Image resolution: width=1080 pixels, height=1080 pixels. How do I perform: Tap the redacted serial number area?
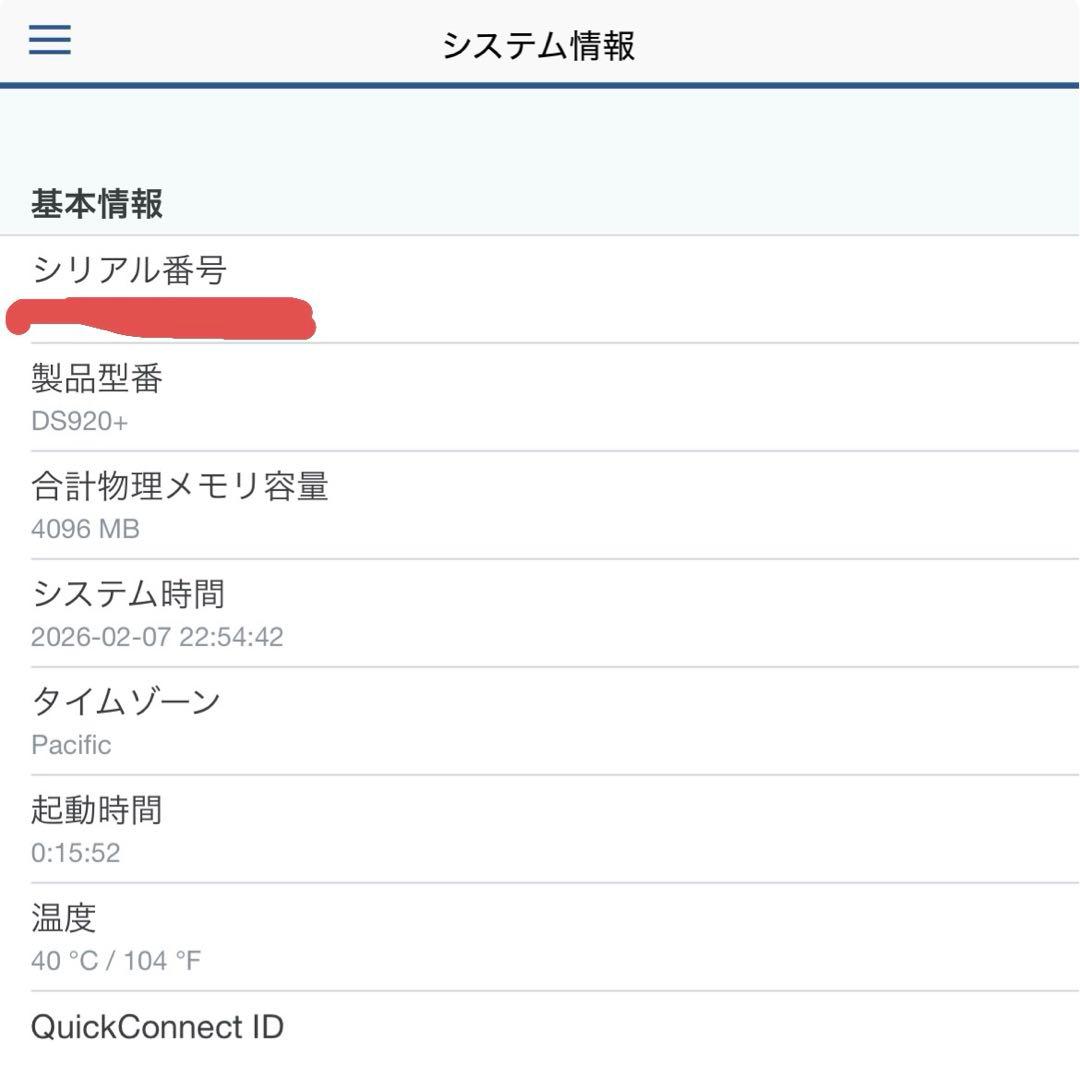160,318
